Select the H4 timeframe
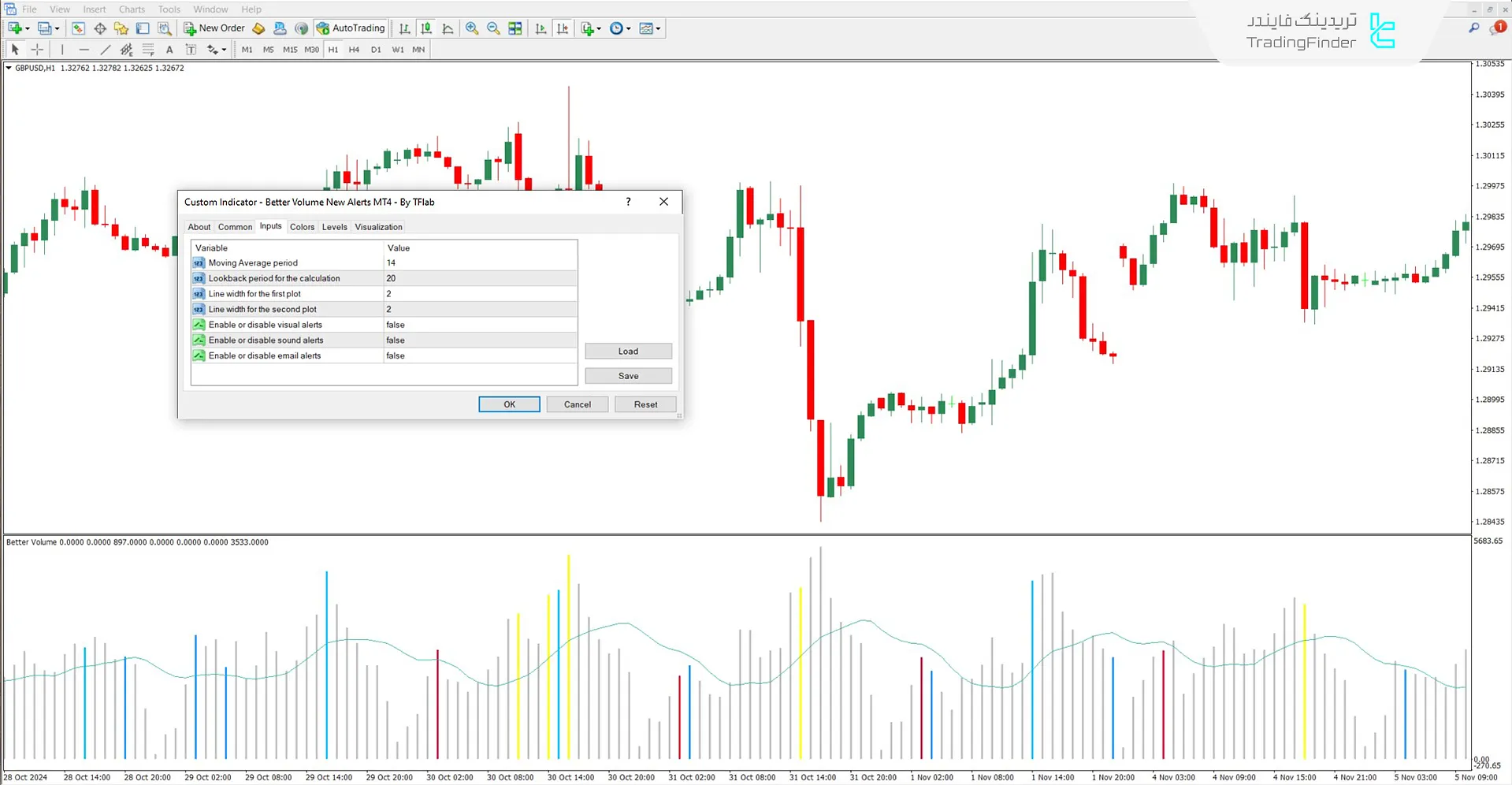The width and height of the screenshot is (1512, 785). (x=354, y=50)
